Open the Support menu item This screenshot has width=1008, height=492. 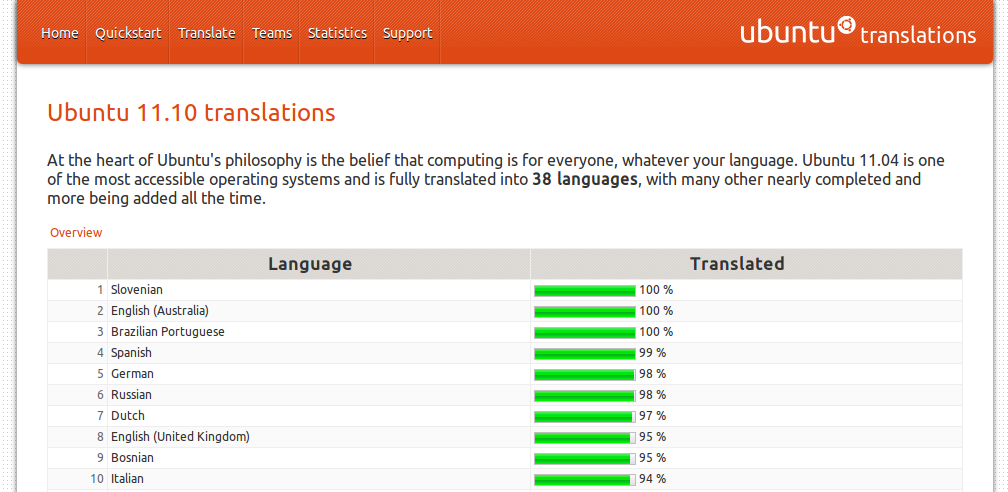pos(408,33)
